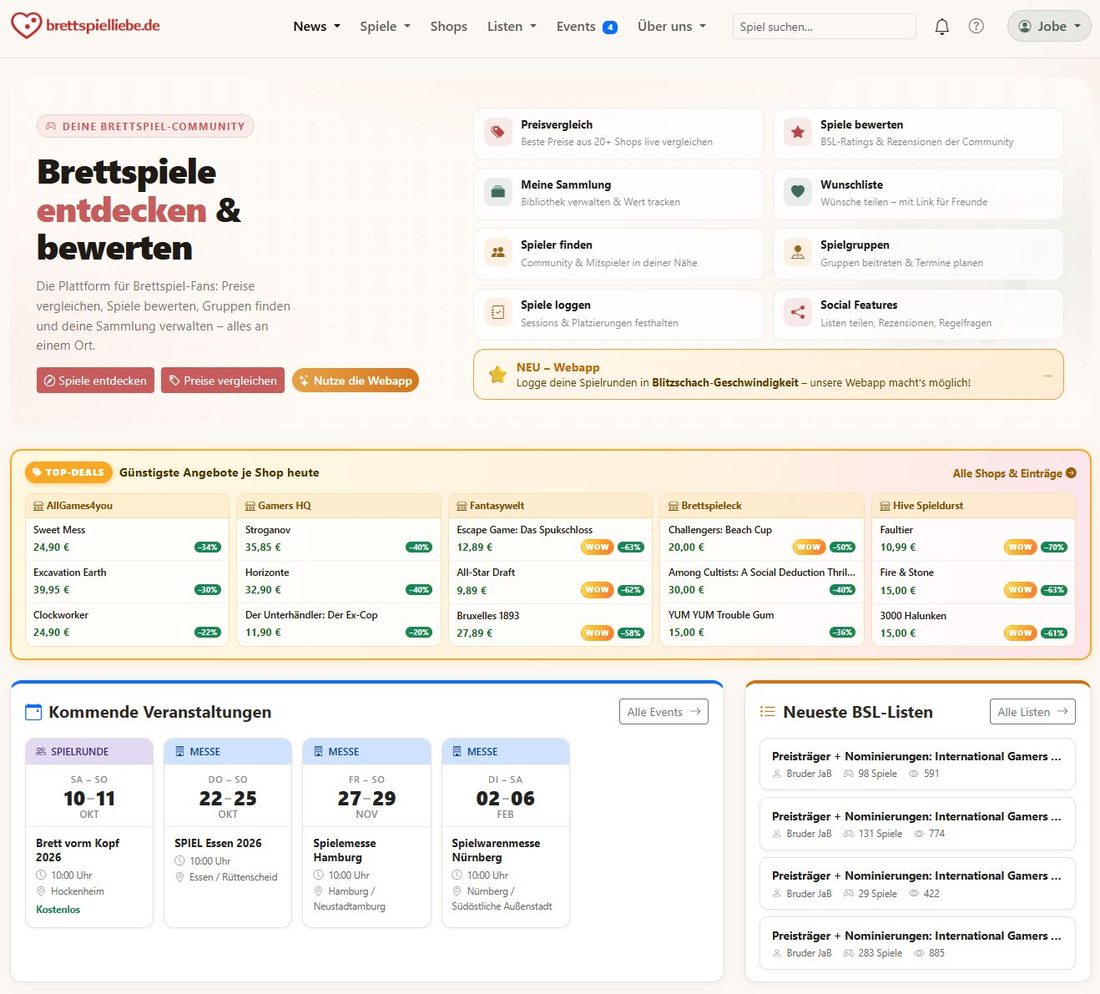
Task: Click the Events notification count badge
Action: [610, 27]
